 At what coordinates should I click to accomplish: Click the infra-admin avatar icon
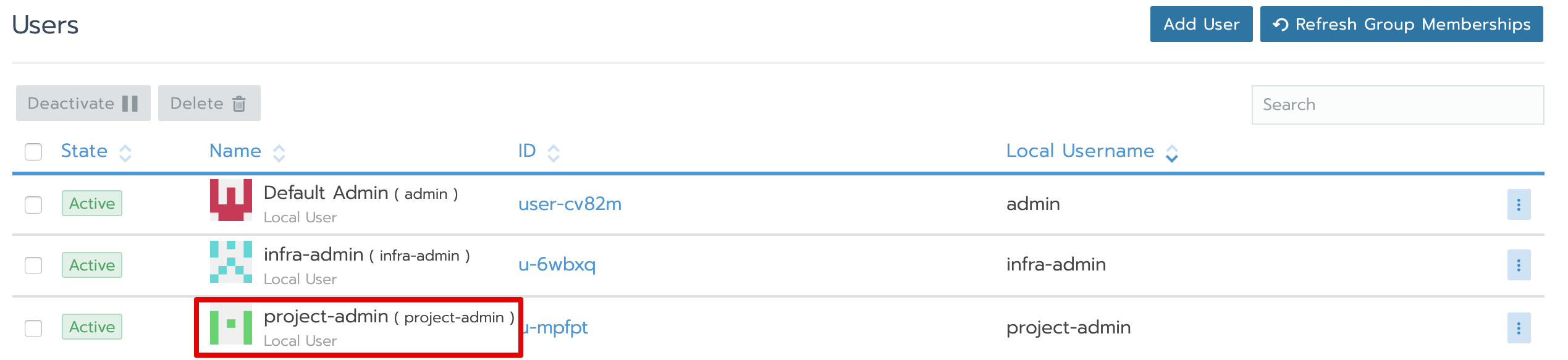click(x=230, y=262)
